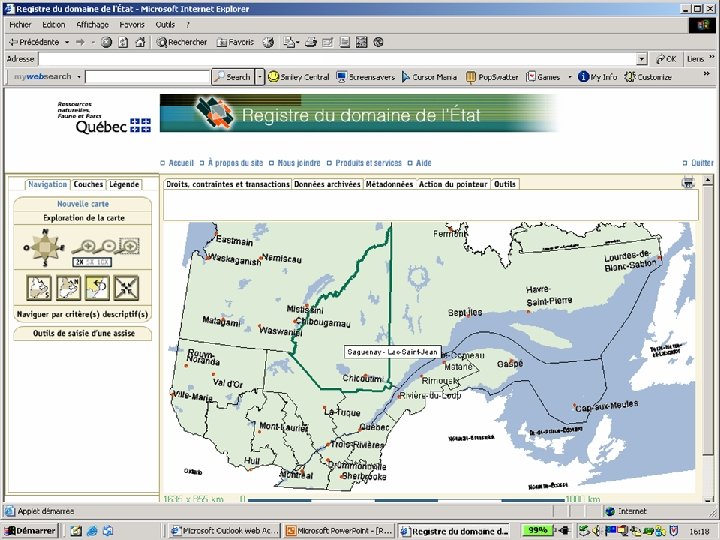Open the Favoris menu in menu bar
This screenshot has width=720, height=540.
pos(132,25)
